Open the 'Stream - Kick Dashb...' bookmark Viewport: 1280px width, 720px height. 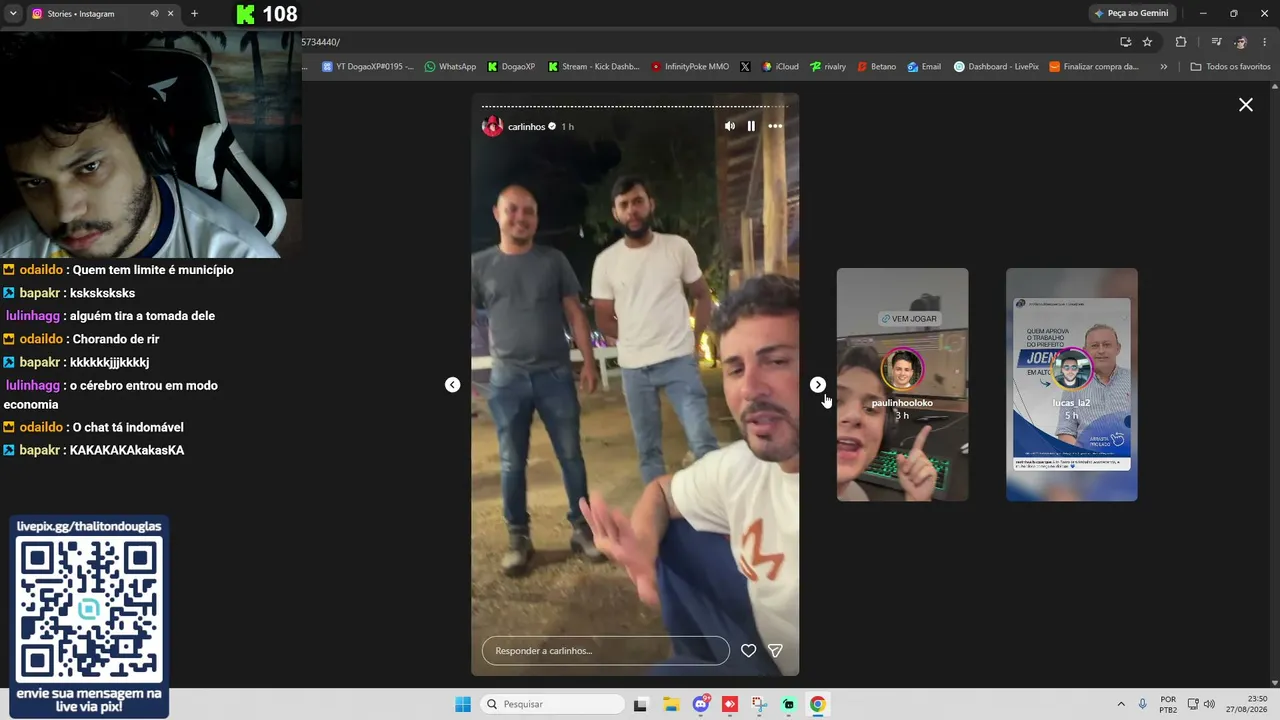[594, 67]
